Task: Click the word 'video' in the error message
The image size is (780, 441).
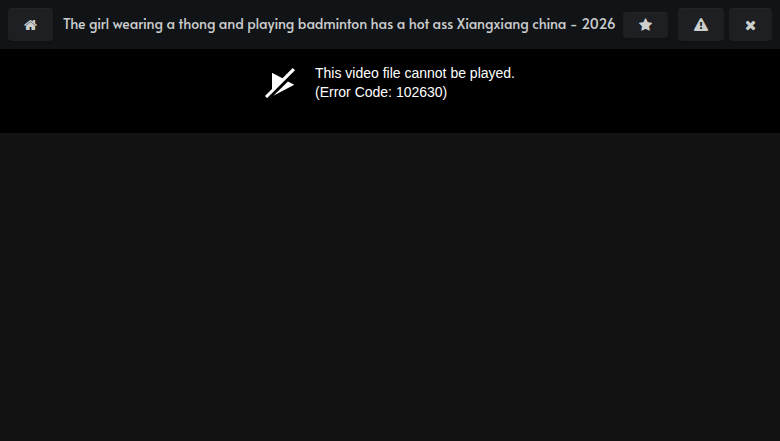Action: (x=362, y=74)
